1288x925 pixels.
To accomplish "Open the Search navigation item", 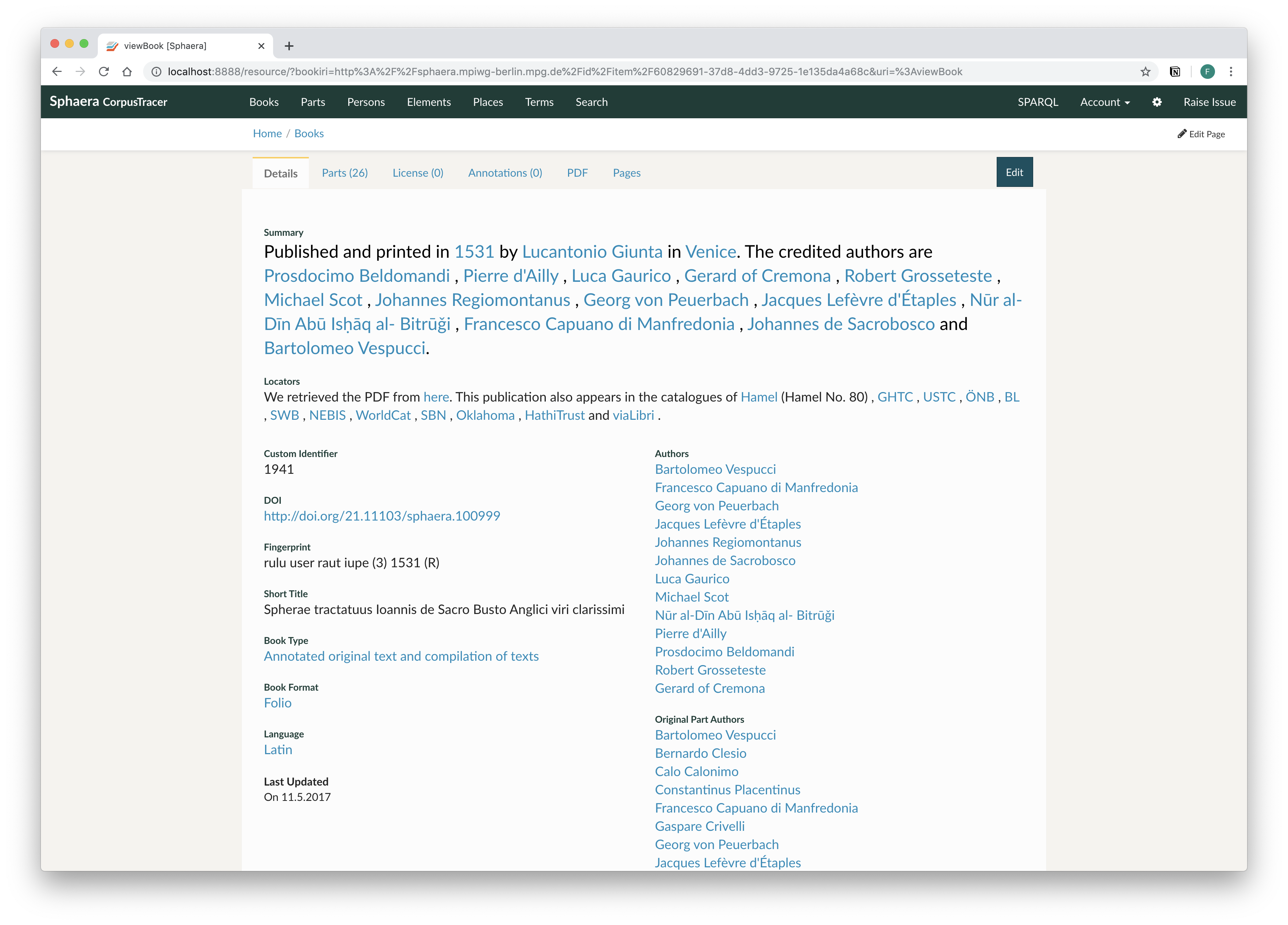I will 591,102.
